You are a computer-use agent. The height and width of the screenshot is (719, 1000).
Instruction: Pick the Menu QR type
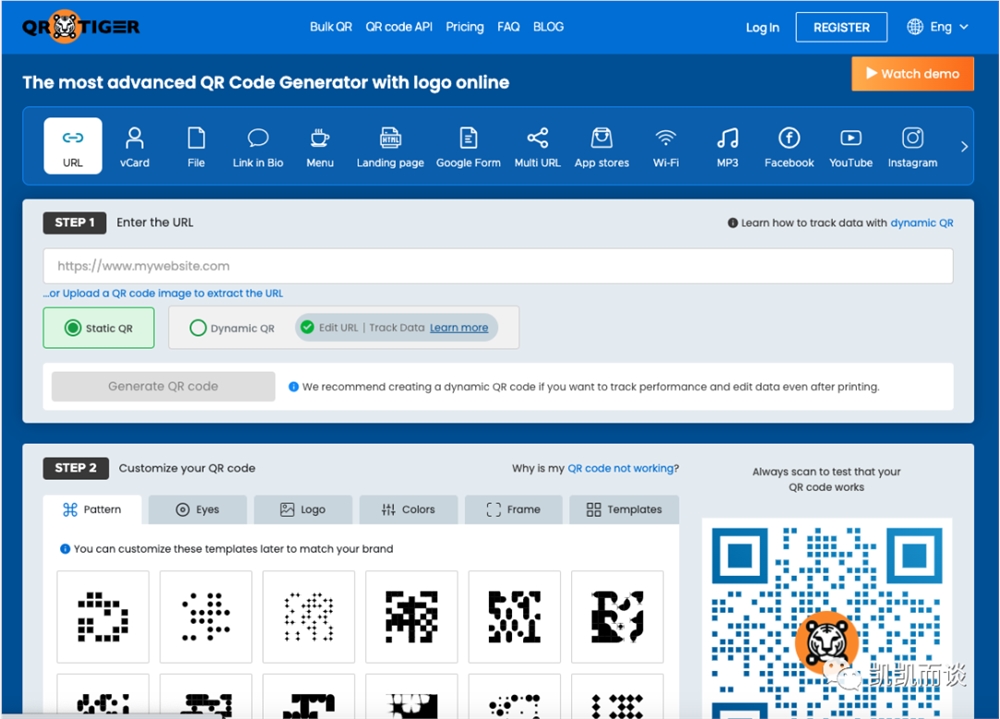[x=320, y=147]
